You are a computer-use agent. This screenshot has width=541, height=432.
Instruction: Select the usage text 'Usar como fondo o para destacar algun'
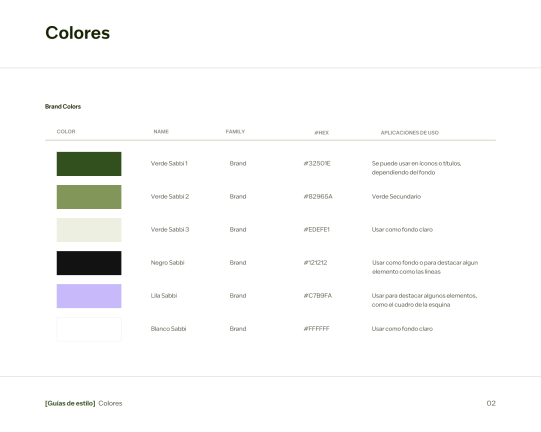coord(425,263)
